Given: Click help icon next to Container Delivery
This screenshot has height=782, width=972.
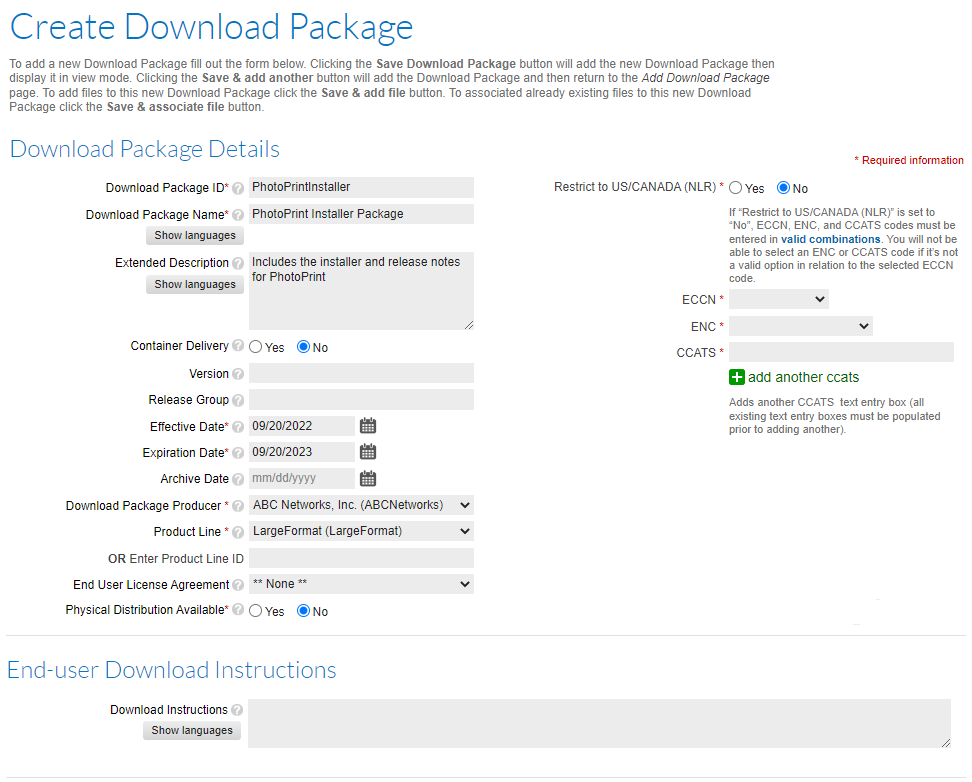Looking at the screenshot, I should pos(238,346).
